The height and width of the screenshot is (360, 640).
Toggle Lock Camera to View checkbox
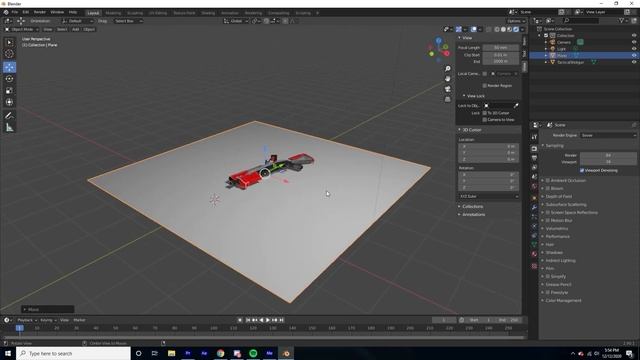484,120
